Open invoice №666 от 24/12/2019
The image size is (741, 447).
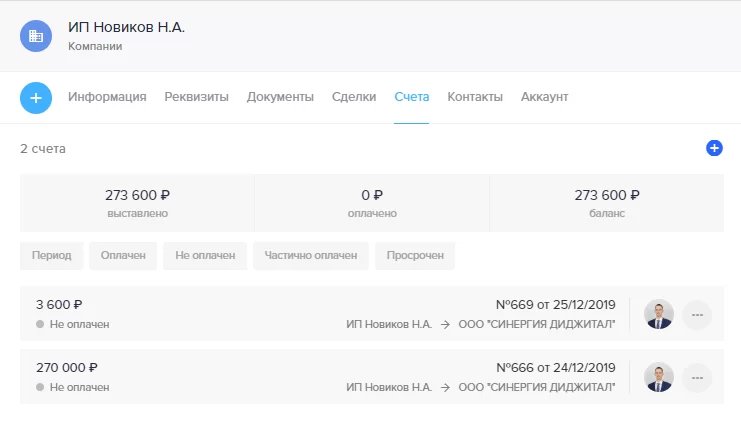tap(556, 368)
